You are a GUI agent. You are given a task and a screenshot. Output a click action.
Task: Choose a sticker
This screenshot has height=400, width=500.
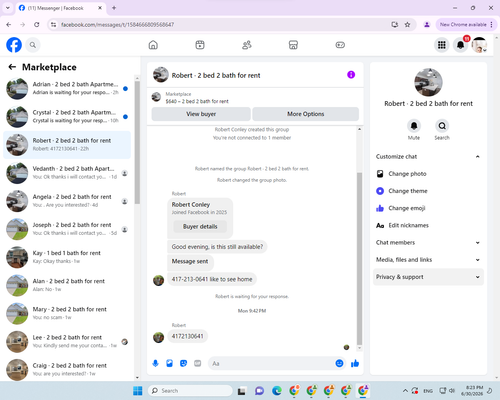183,363
